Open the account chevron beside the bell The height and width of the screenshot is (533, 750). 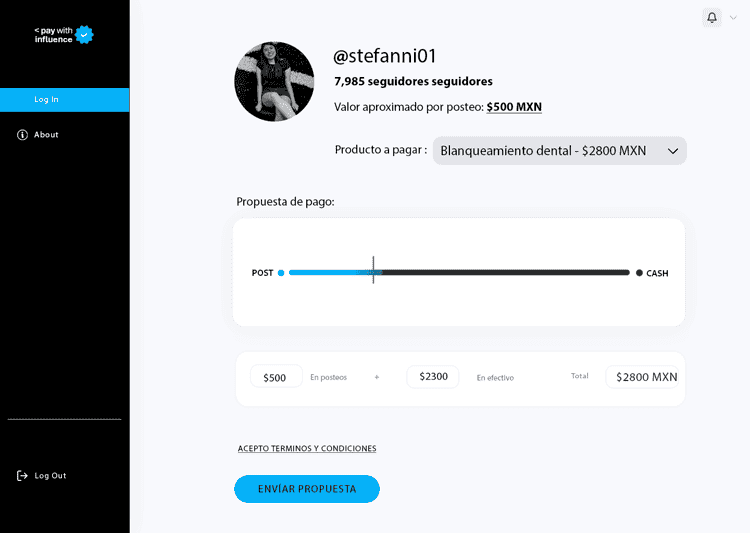[x=733, y=18]
